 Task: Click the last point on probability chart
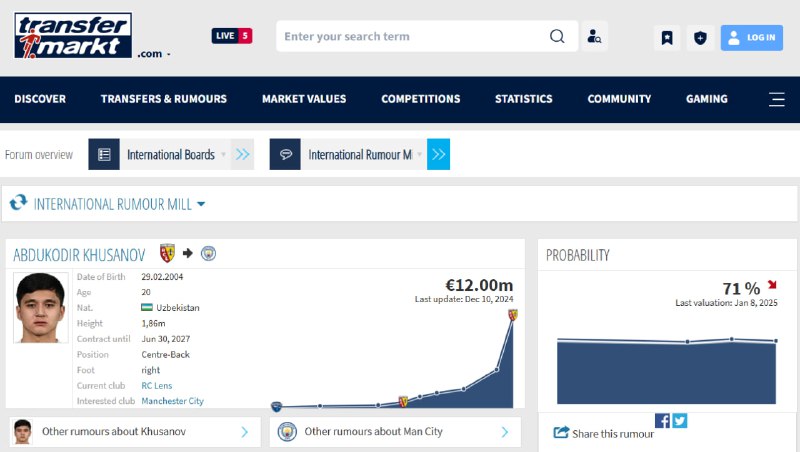pos(776,341)
